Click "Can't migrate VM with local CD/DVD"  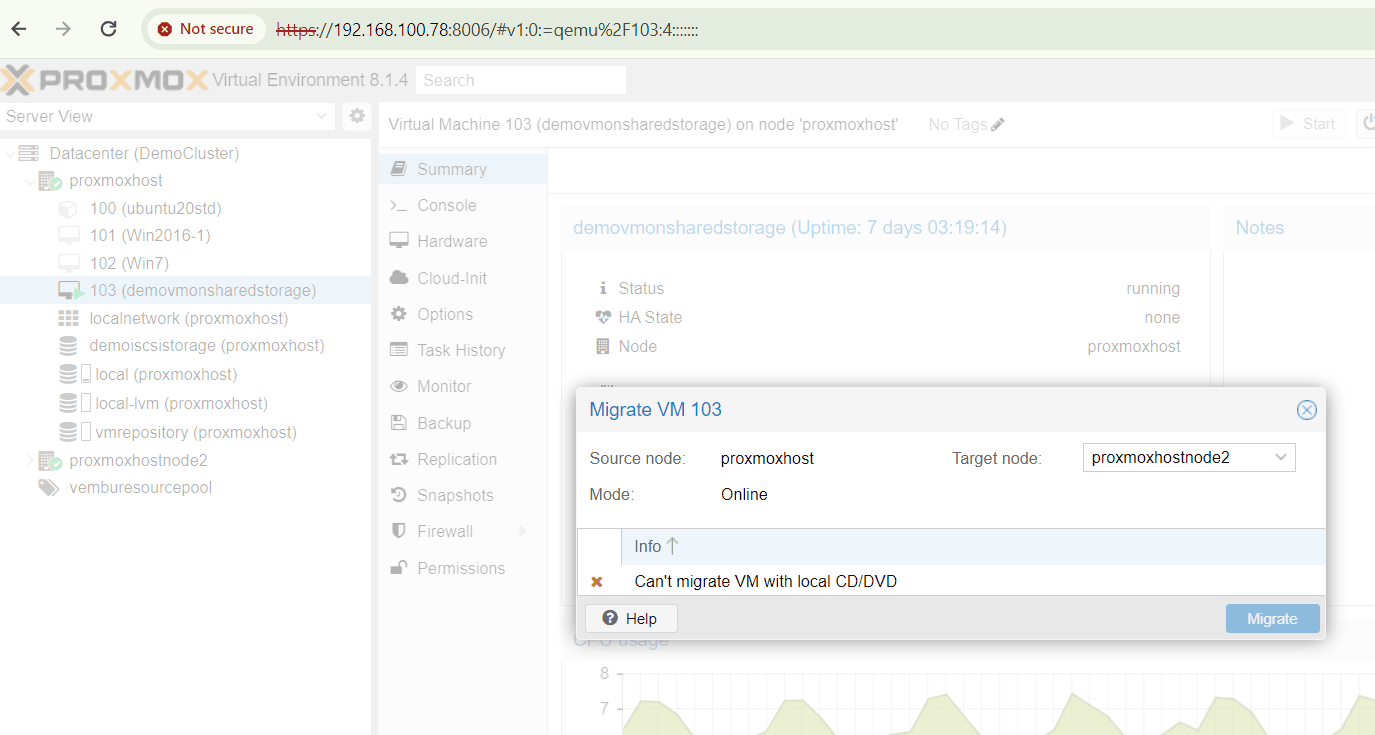(x=766, y=581)
